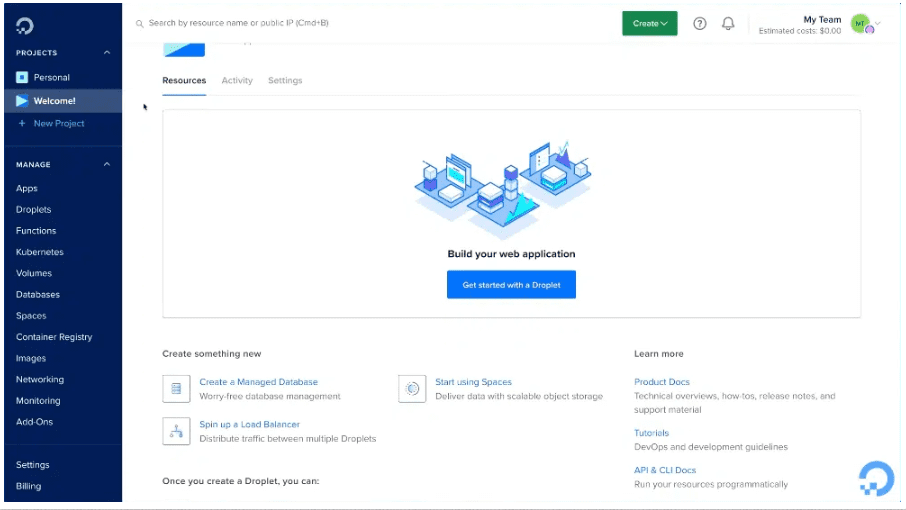The height and width of the screenshot is (510, 906).
Task: Open the help question mark icon
Action: pyautogui.click(x=700, y=24)
